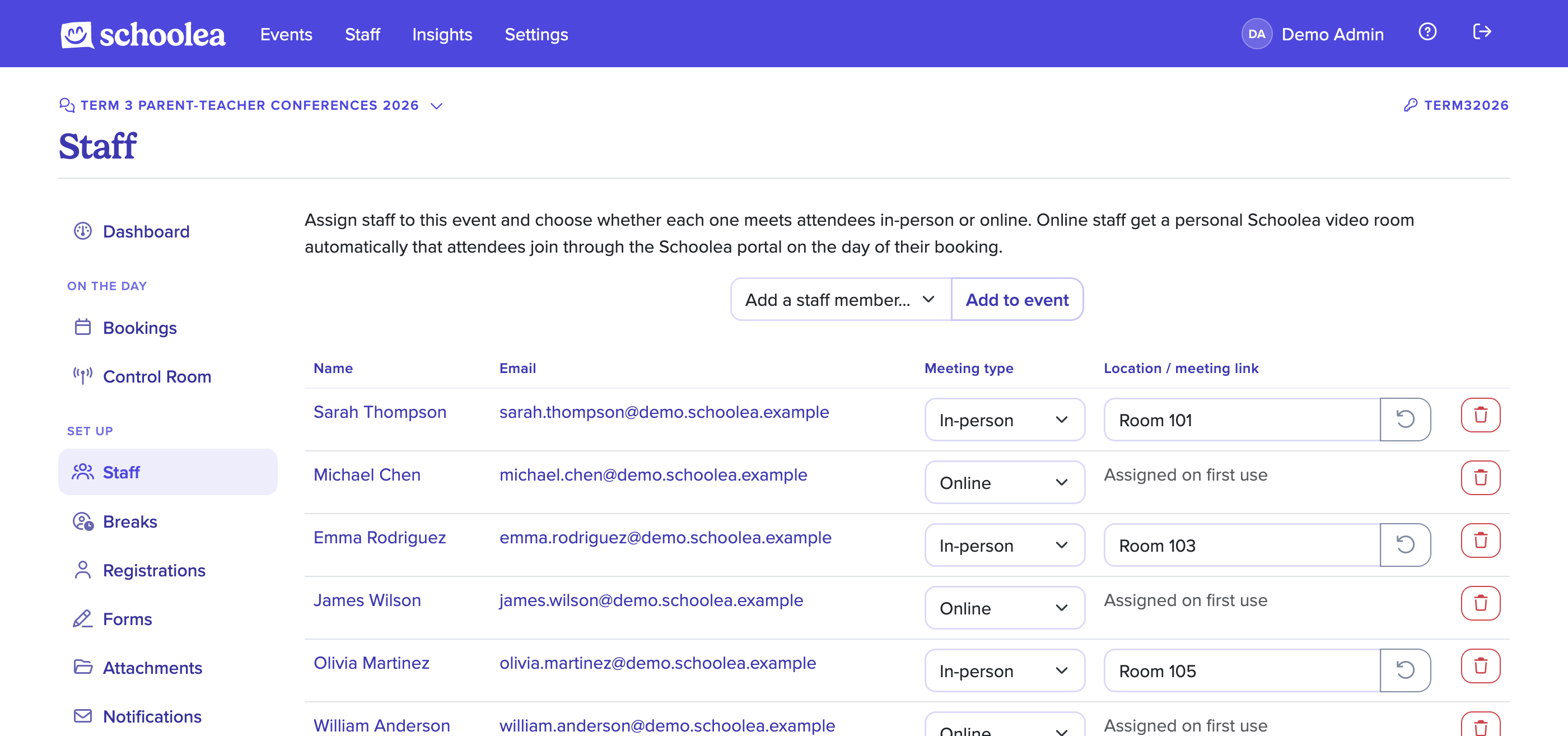This screenshot has width=1568, height=736.
Task: Change James Wilson's Online meeting type
Action: [1004, 608]
